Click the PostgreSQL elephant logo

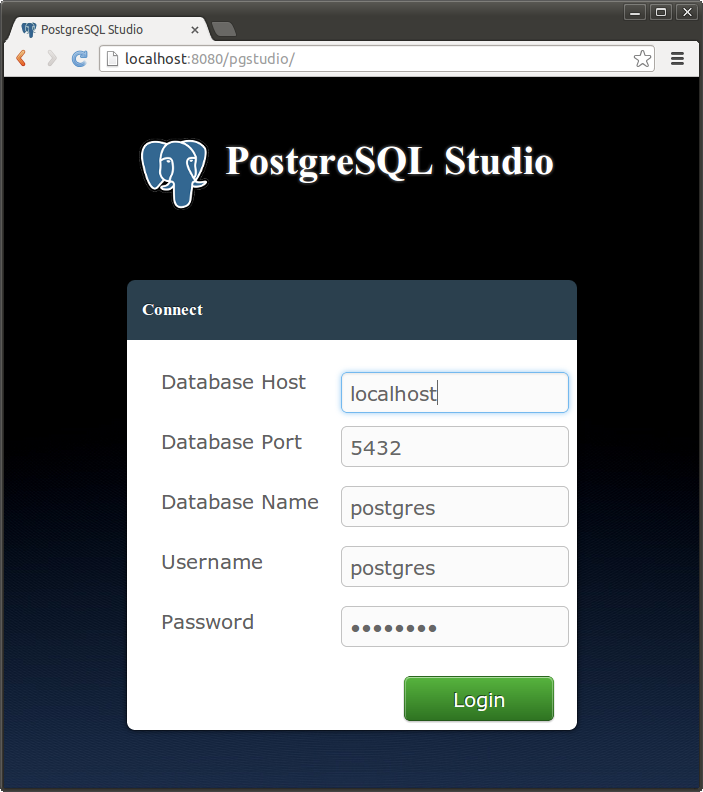click(x=174, y=173)
